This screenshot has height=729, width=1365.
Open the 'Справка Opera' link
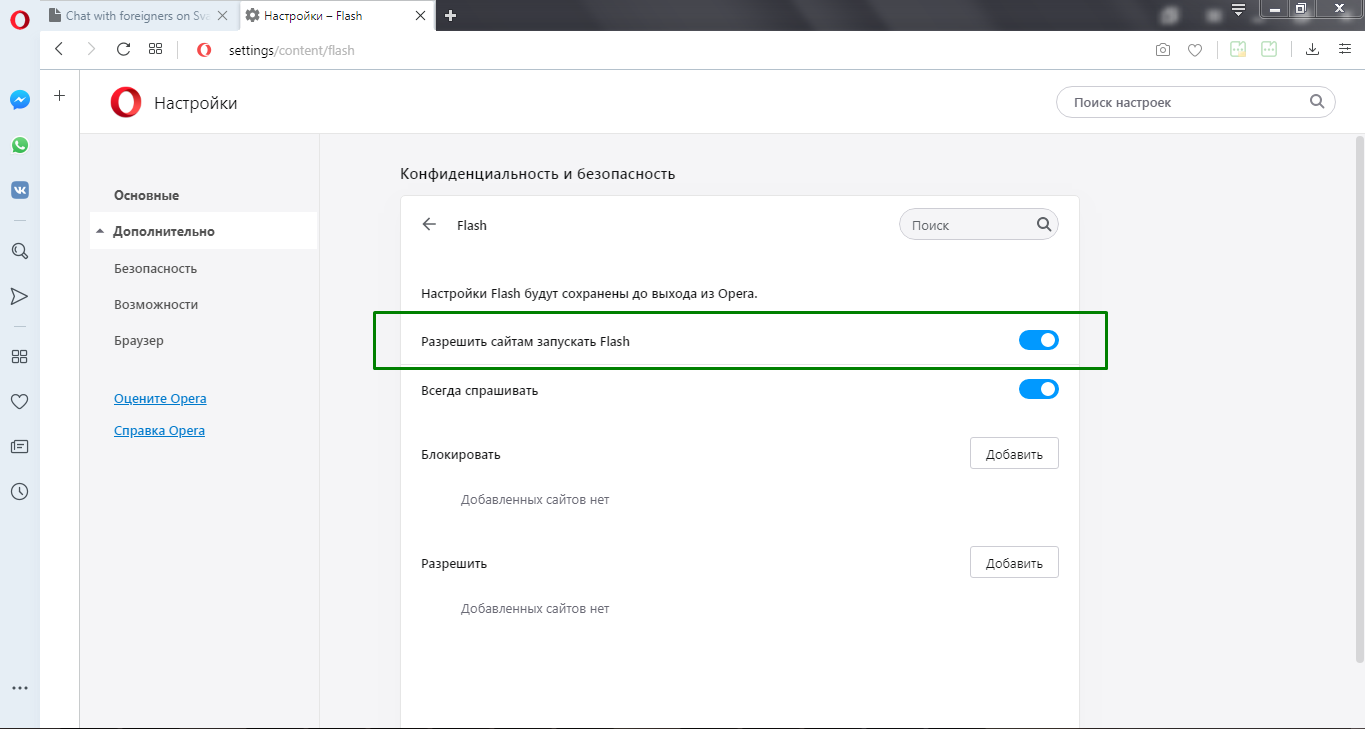(159, 431)
